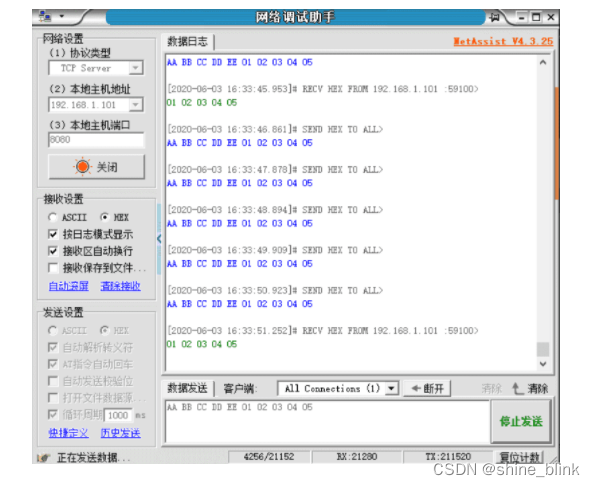Toggle AT指令自动回车 checkbox
This screenshot has width=595, height=487.
point(53,364)
